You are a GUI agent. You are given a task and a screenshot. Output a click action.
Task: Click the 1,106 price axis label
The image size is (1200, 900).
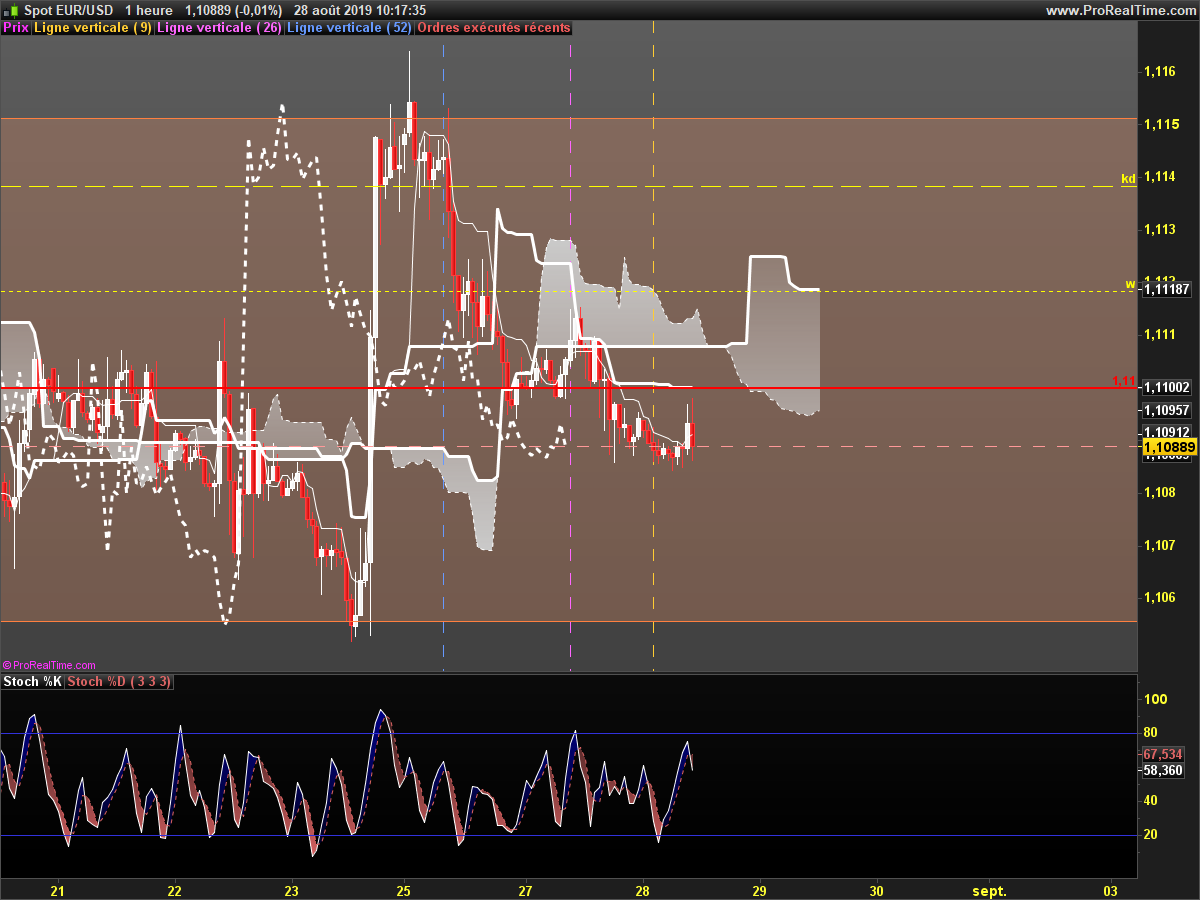coord(1160,597)
